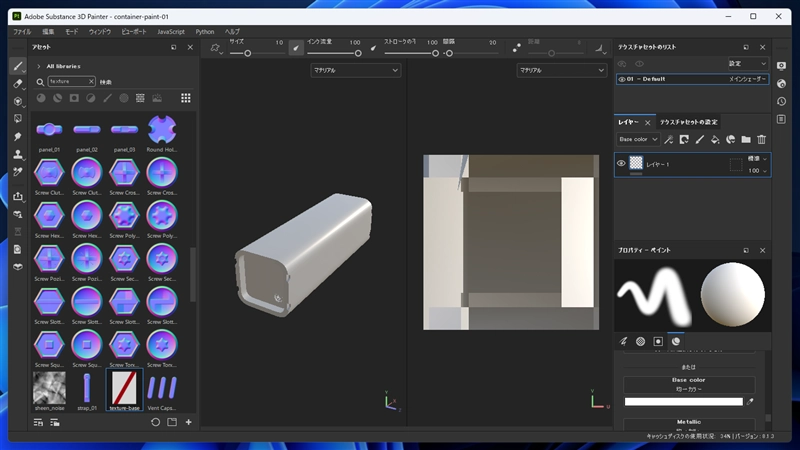Select the Eraser tool
The image size is (800, 450).
(17, 84)
